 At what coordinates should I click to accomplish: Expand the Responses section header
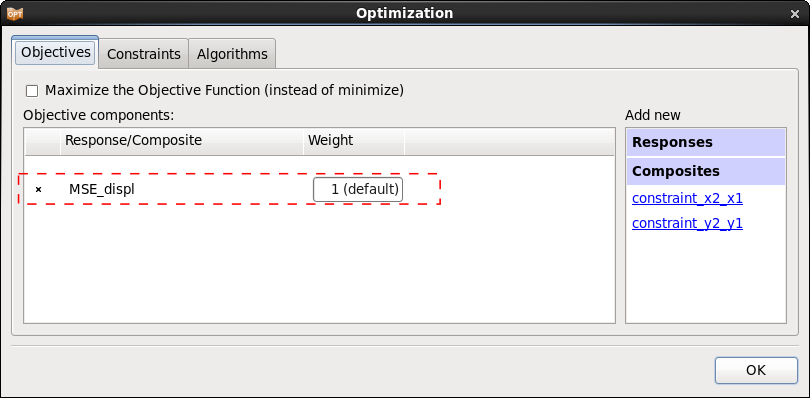click(706, 142)
